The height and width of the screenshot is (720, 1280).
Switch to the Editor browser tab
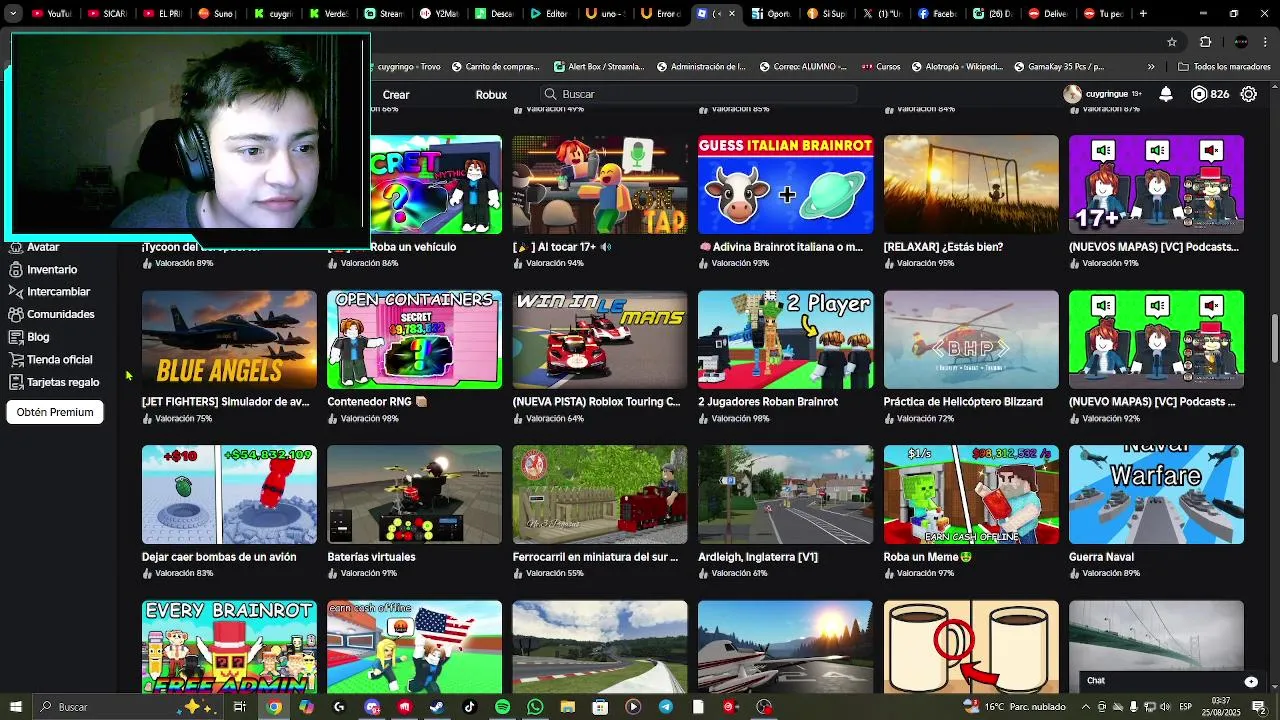coord(549,14)
